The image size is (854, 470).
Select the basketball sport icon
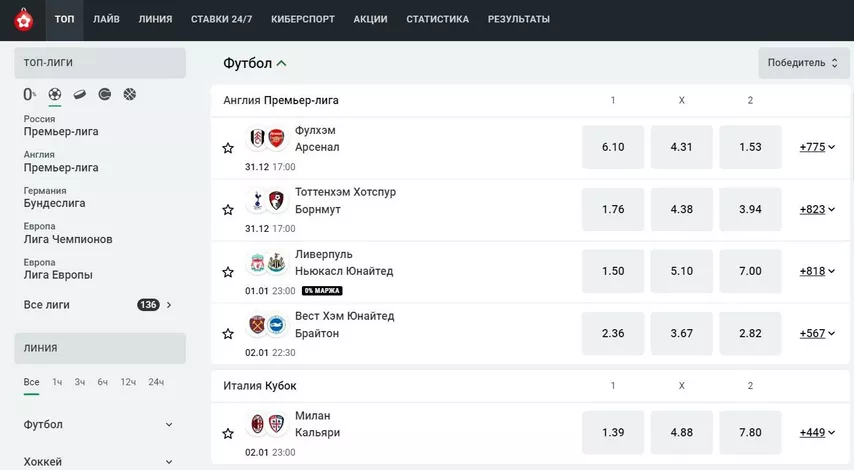coord(130,94)
